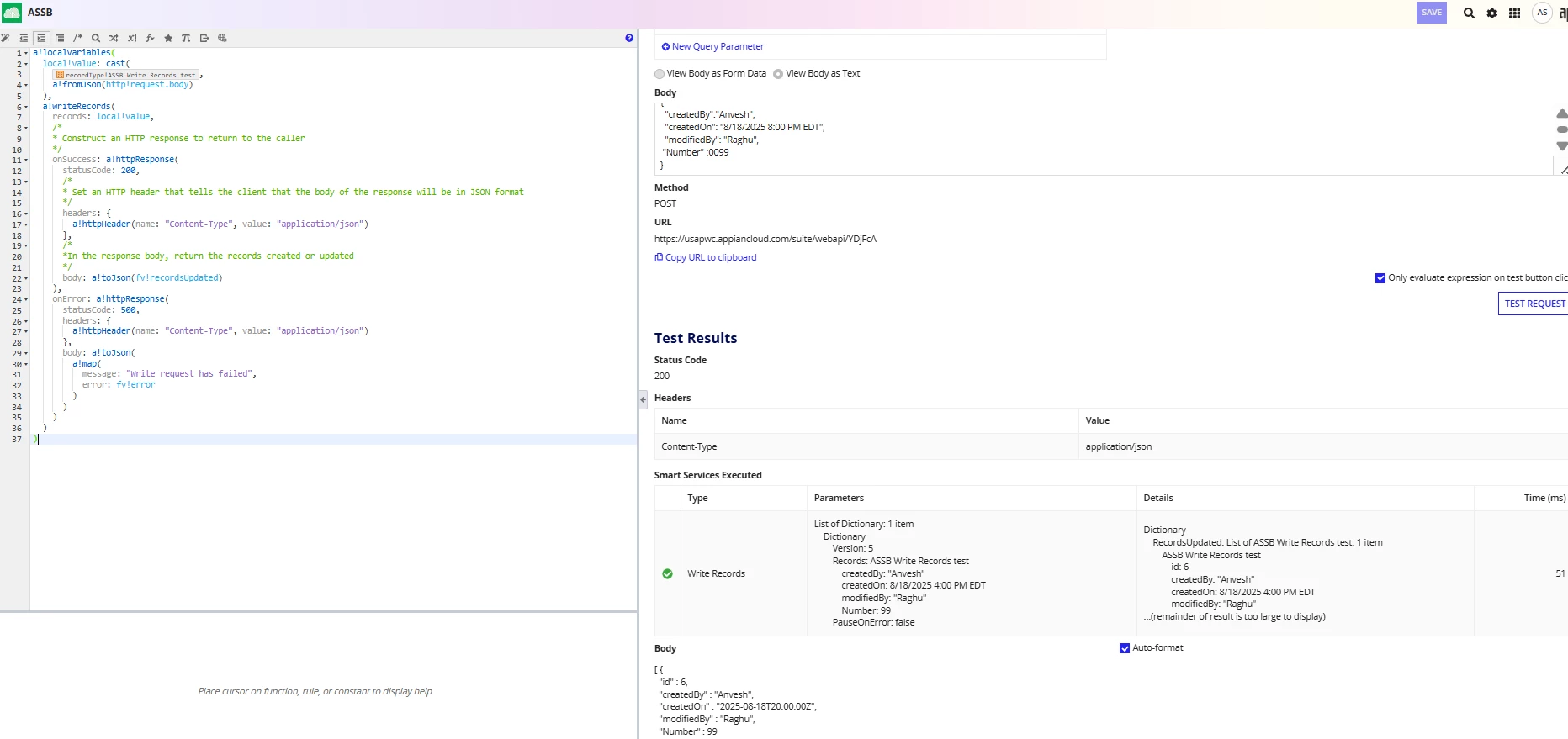Toggle Only evaluate expression on test button click
The height and width of the screenshot is (739, 1568).
[x=1380, y=278]
